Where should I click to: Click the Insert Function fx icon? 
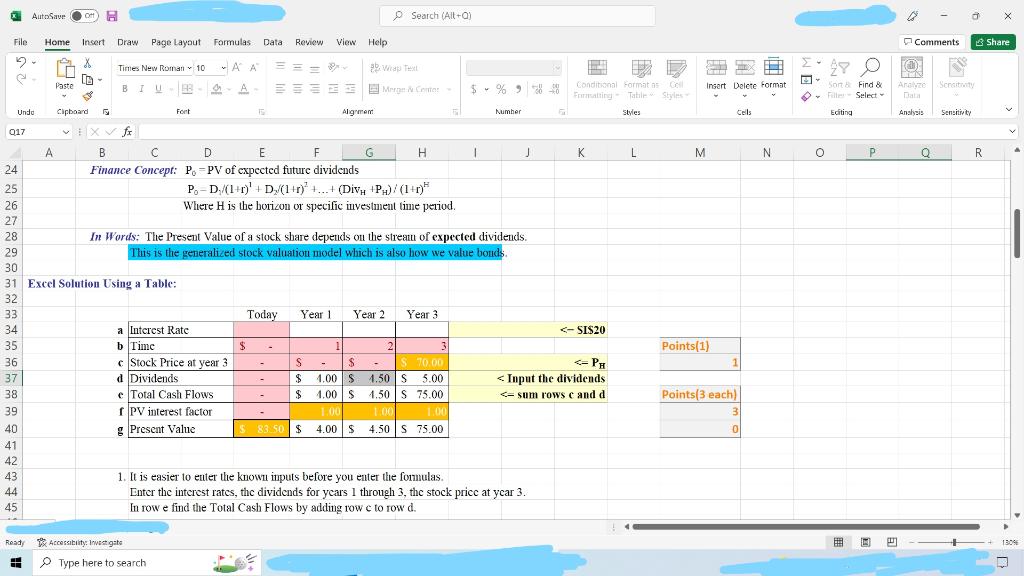(127, 132)
